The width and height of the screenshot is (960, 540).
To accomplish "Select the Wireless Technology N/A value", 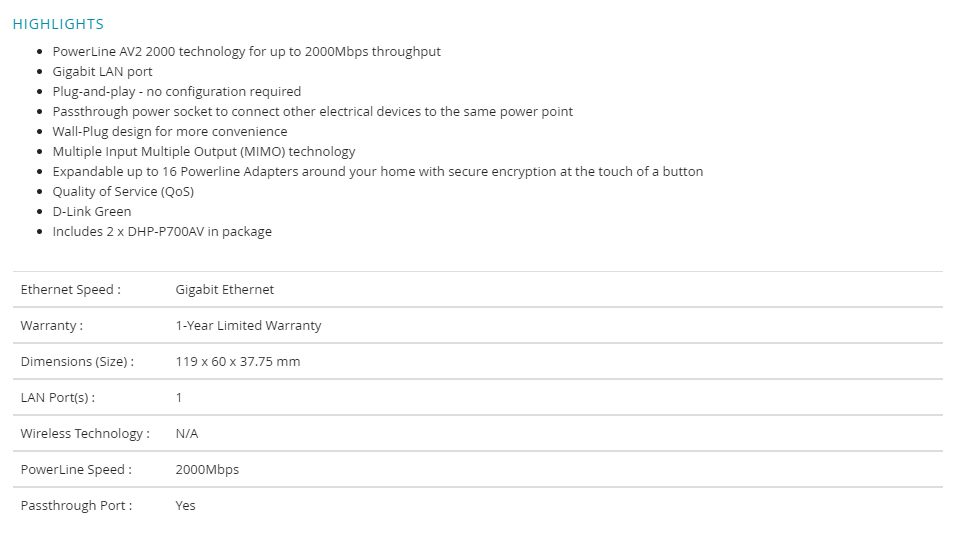I will [187, 433].
